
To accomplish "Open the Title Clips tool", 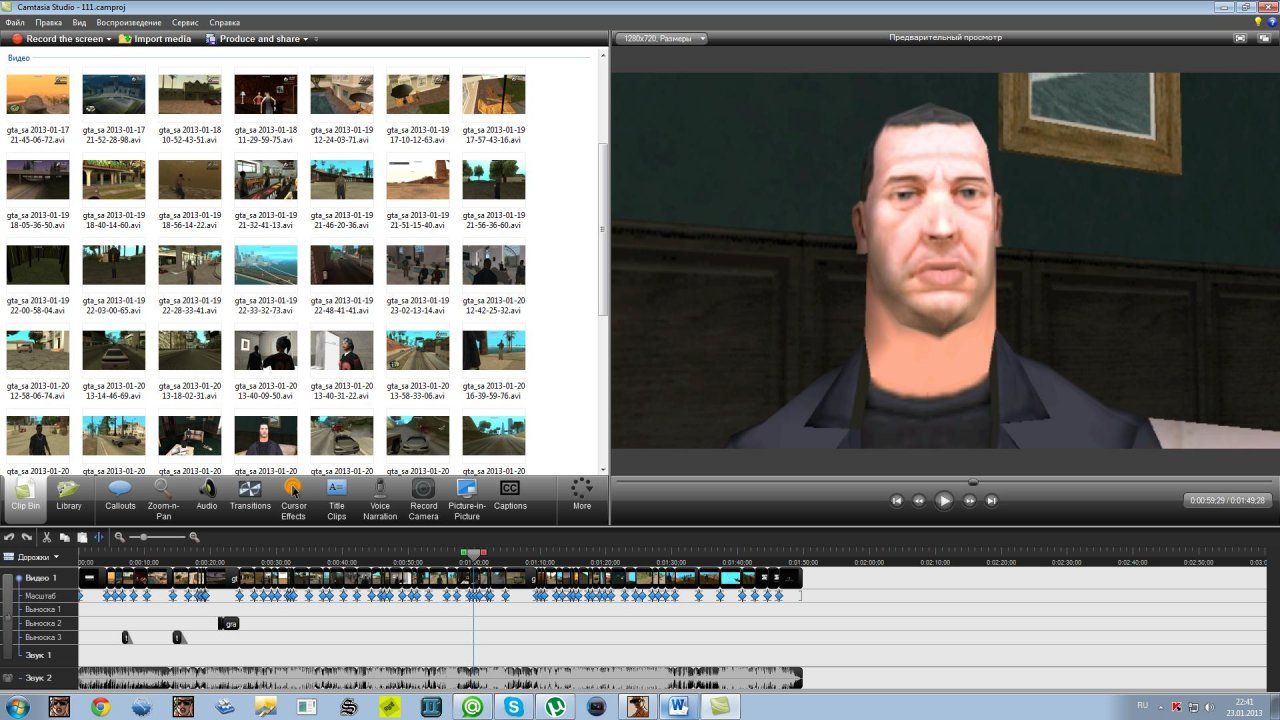I will coord(337,498).
